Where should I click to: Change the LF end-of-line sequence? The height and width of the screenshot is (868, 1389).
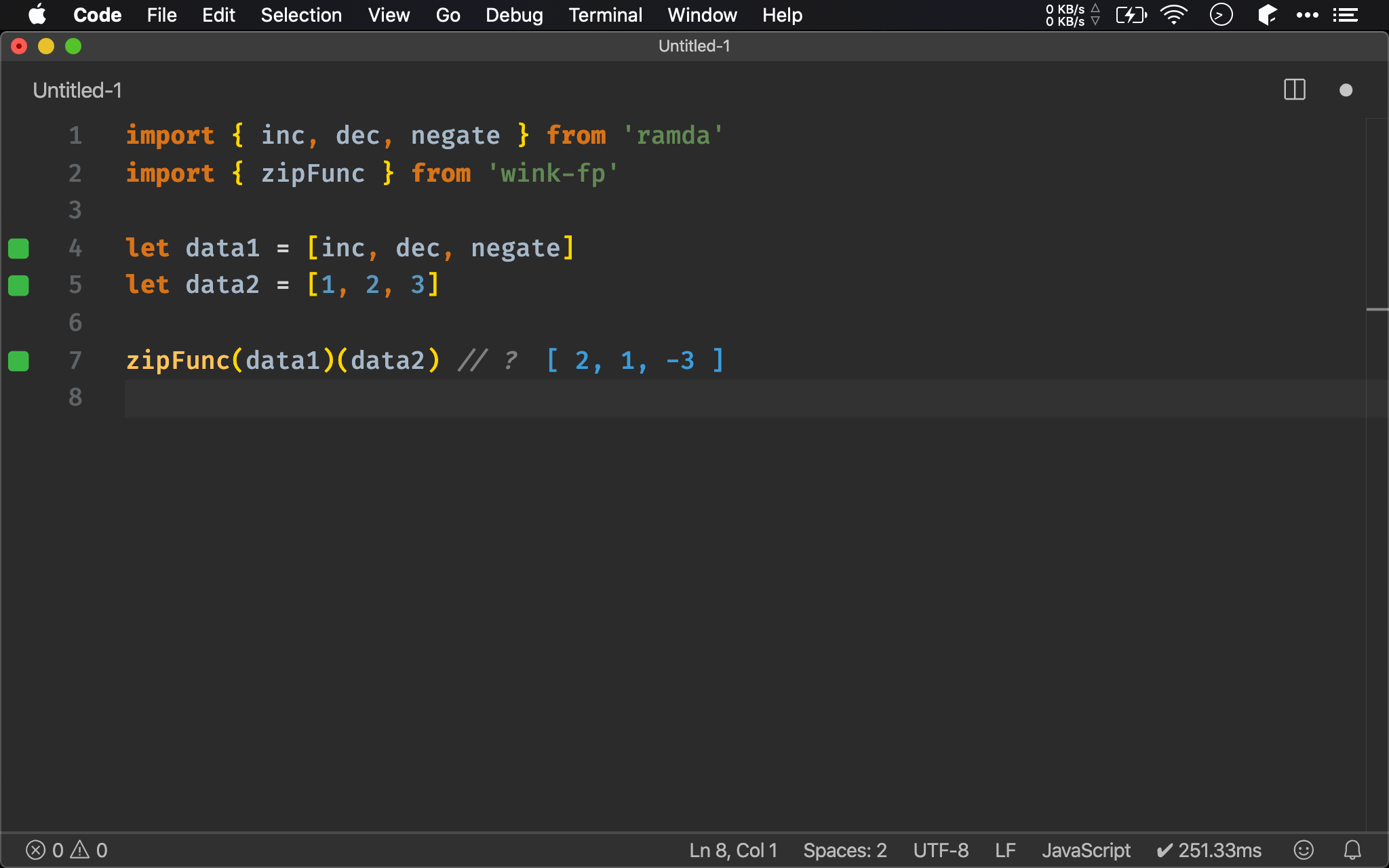pyautogui.click(x=1005, y=850)
